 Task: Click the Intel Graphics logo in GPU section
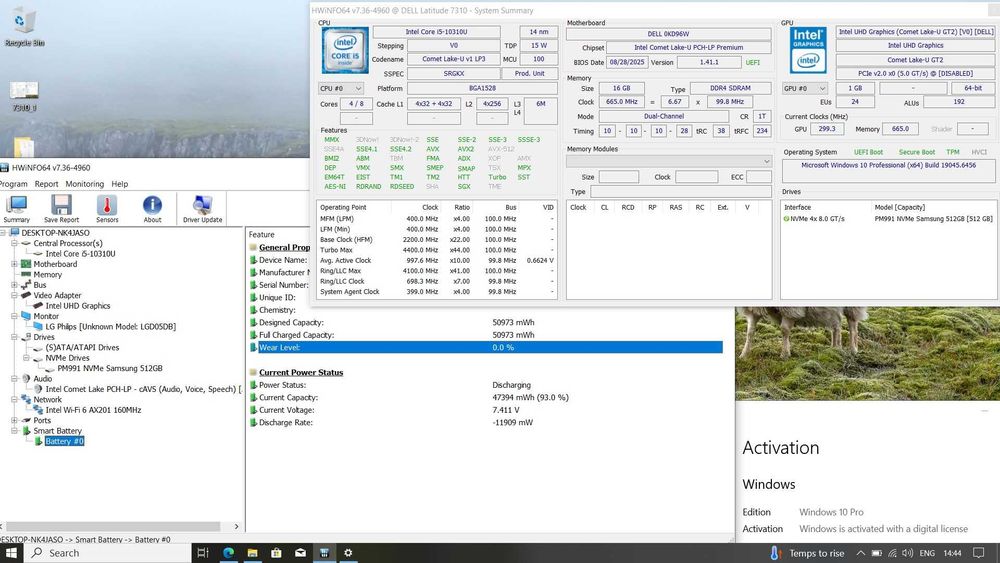point(808,50)
